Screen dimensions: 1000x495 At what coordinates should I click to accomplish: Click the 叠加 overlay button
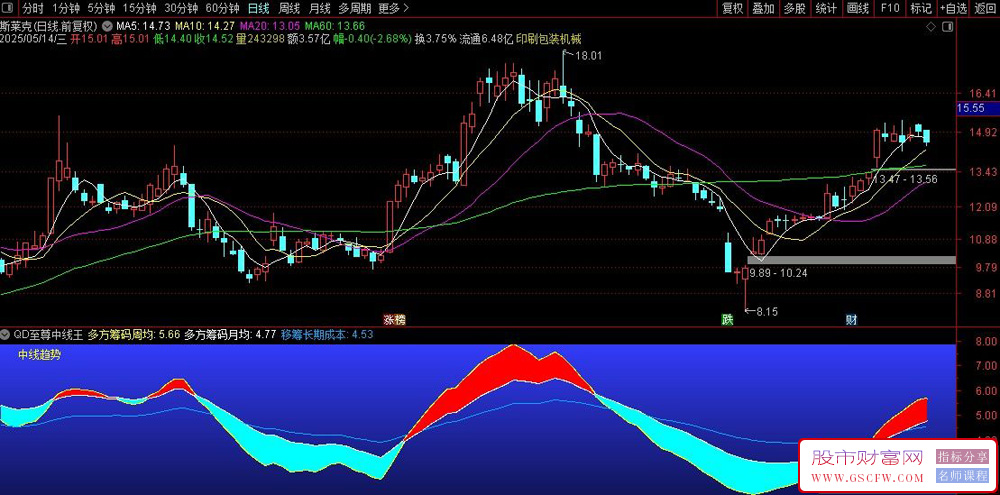coord(763,8)
